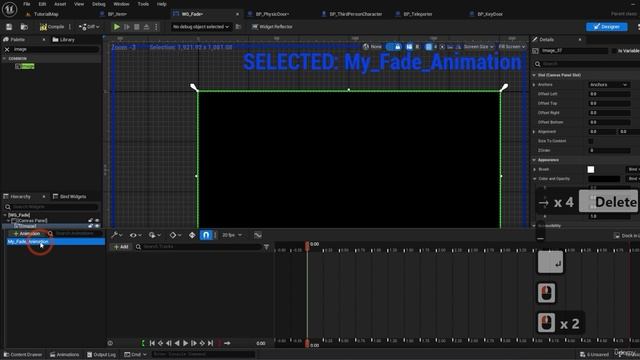The height and width of the screenshot is (360, 640).
Task: Open the Asset menu
Action: (60, 4)
